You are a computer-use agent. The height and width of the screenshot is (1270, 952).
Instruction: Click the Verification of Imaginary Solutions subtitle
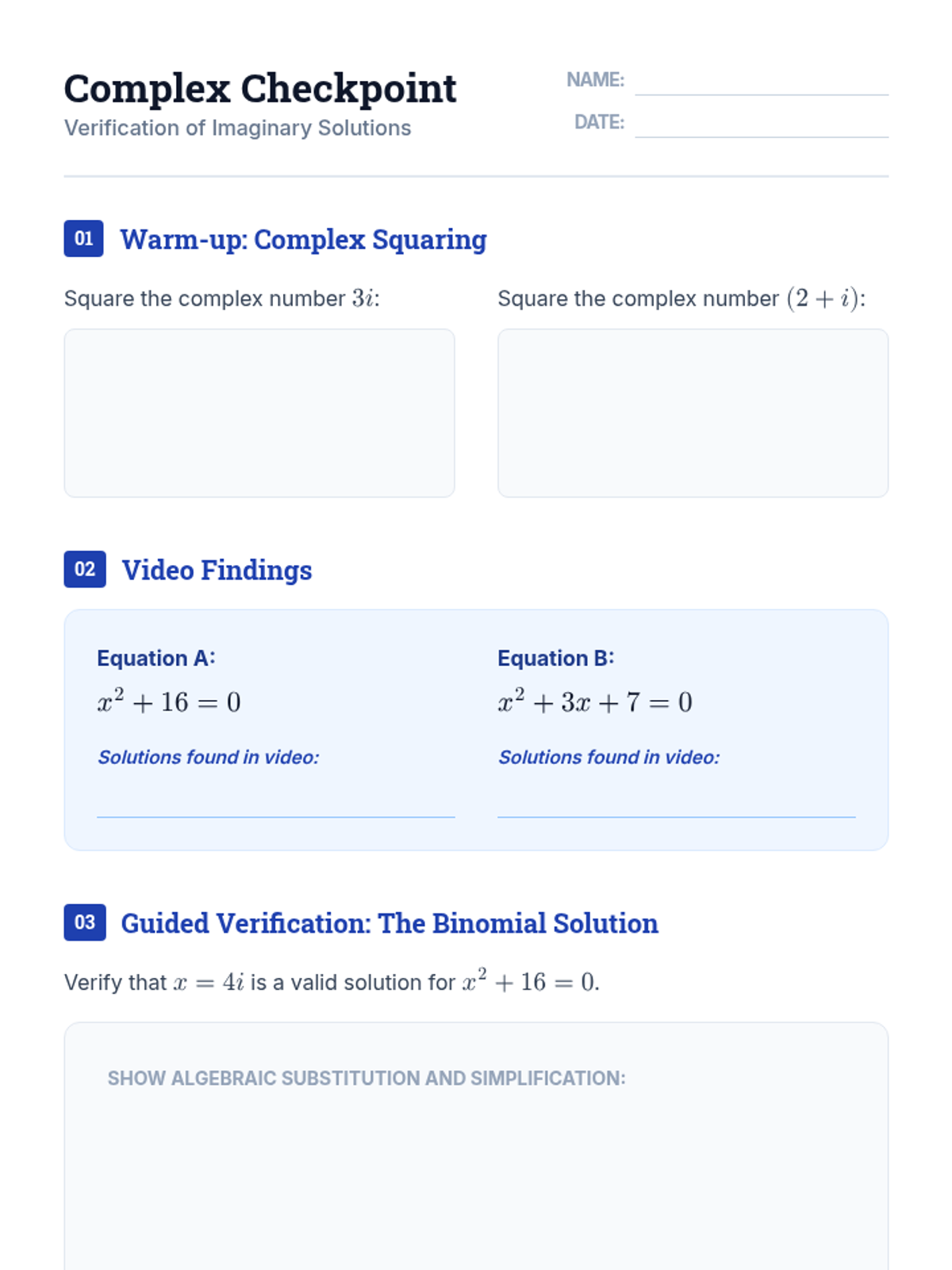(237, 128)
